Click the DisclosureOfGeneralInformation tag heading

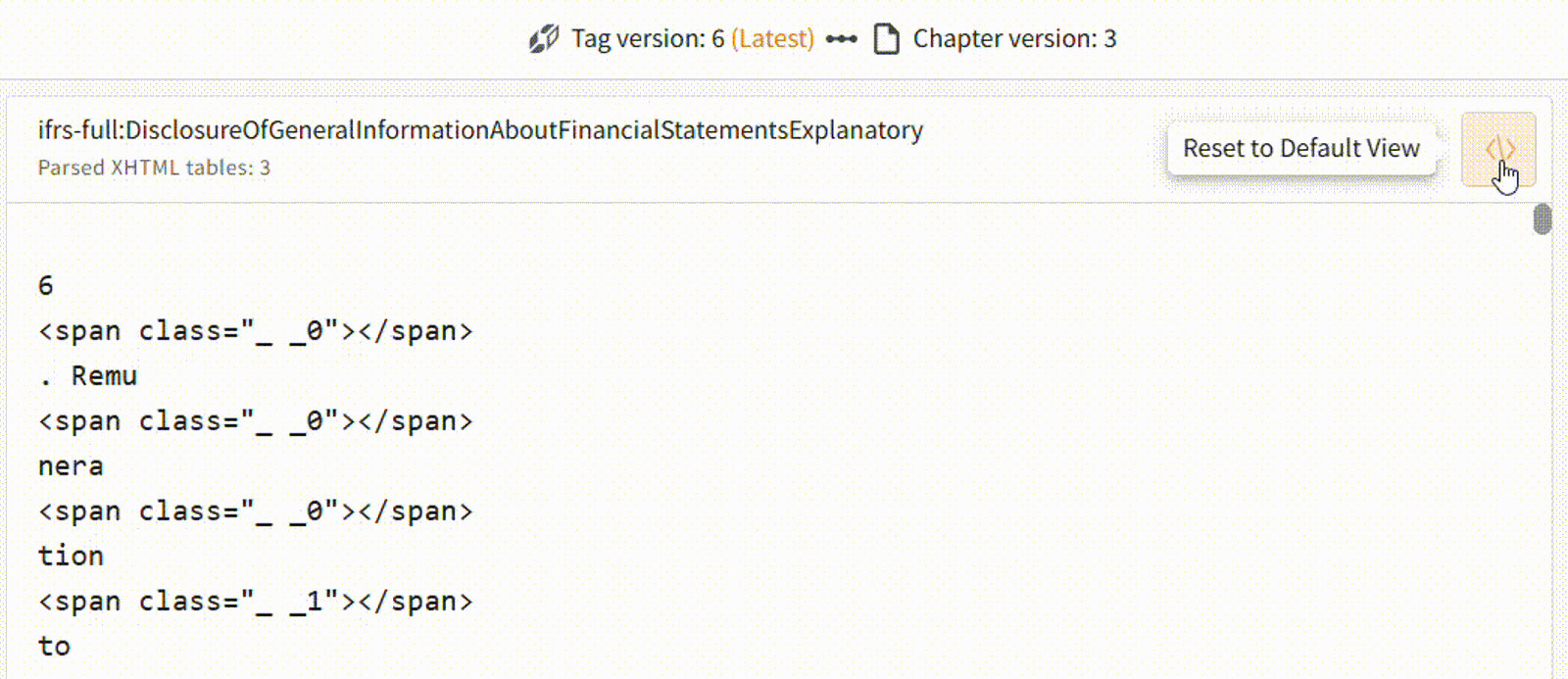pos(480,130)
